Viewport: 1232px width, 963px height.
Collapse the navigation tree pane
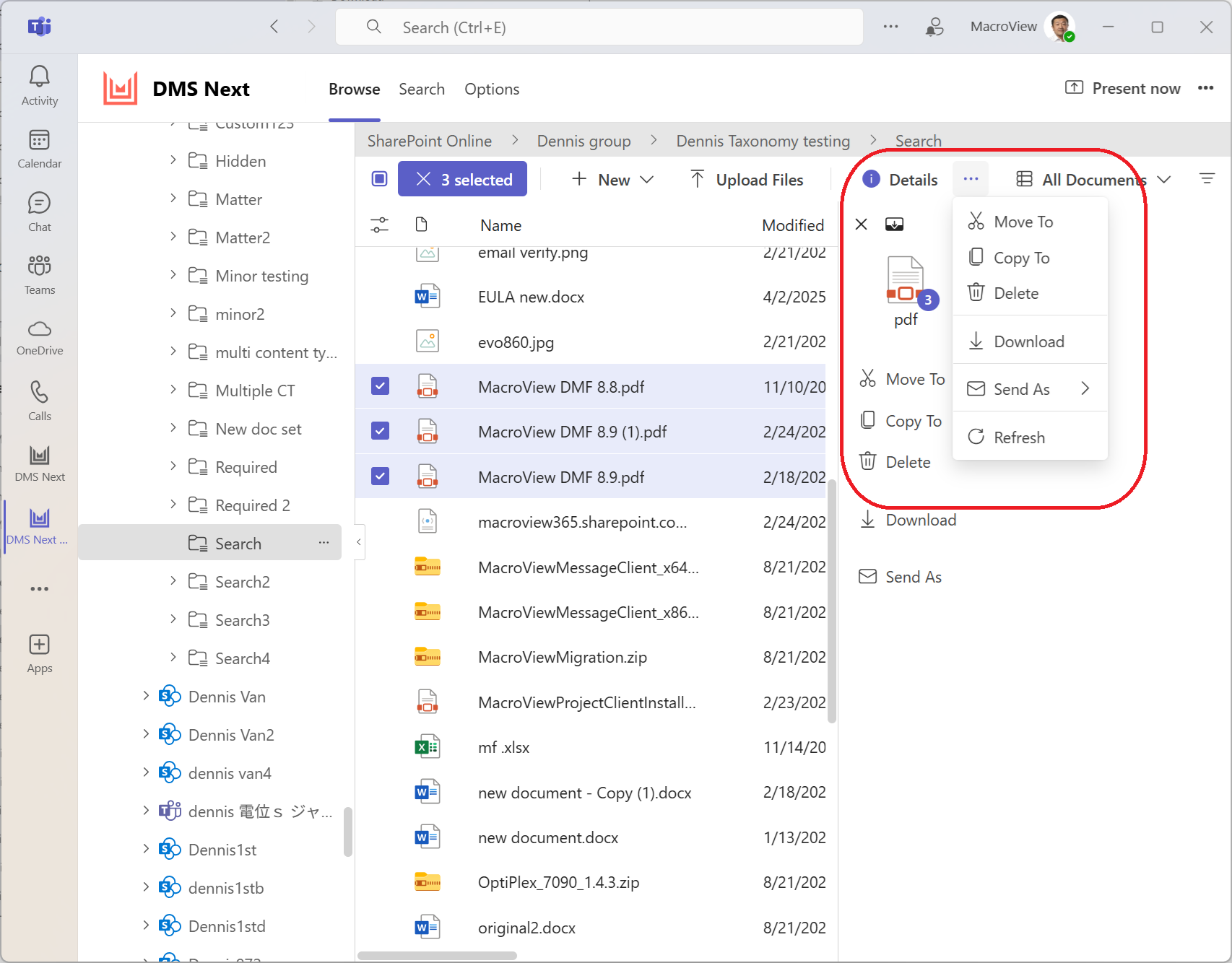click(359, 542)
